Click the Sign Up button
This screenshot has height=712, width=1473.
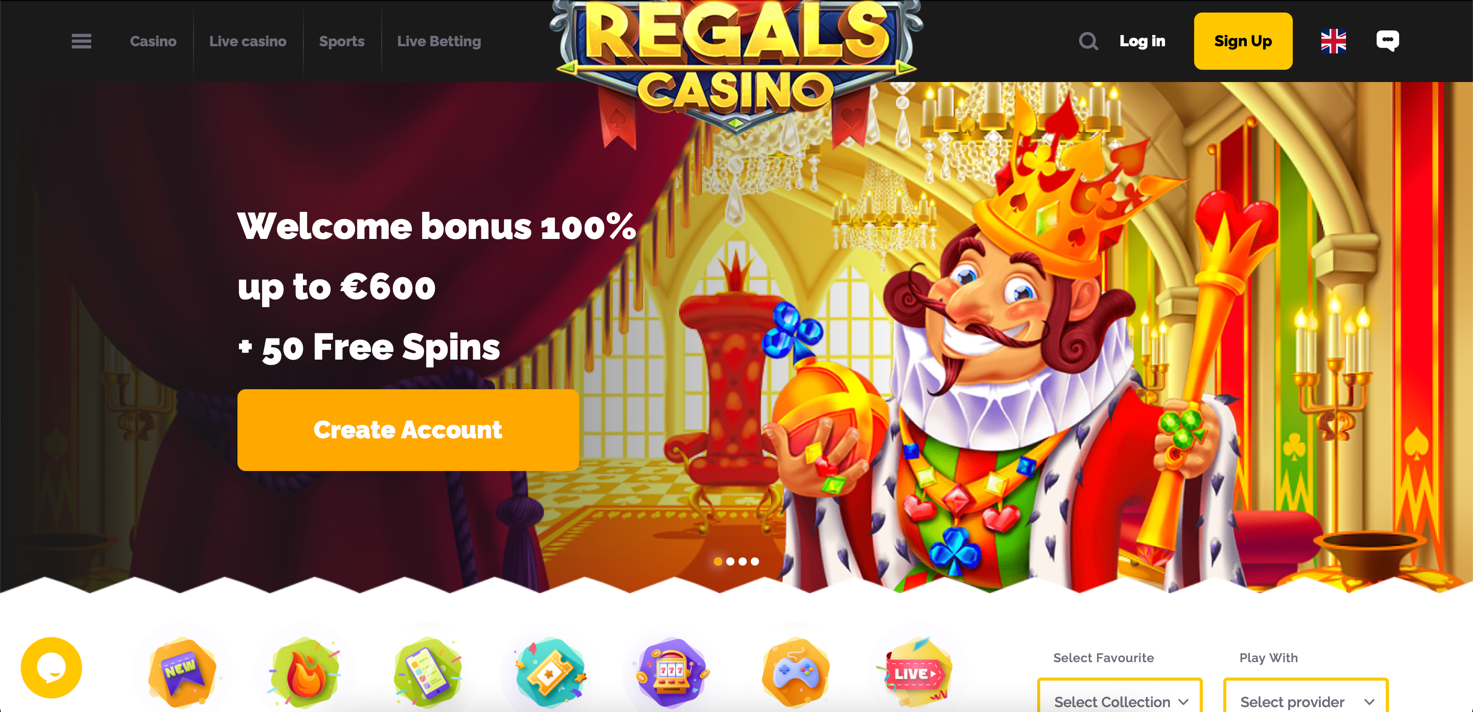[1243, 41]
